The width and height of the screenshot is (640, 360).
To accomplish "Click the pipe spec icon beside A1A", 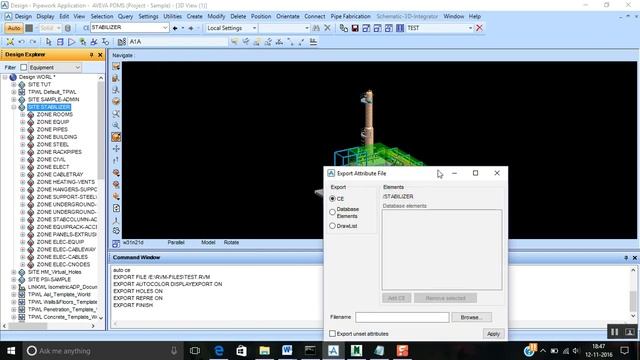I will click(122, 42).
